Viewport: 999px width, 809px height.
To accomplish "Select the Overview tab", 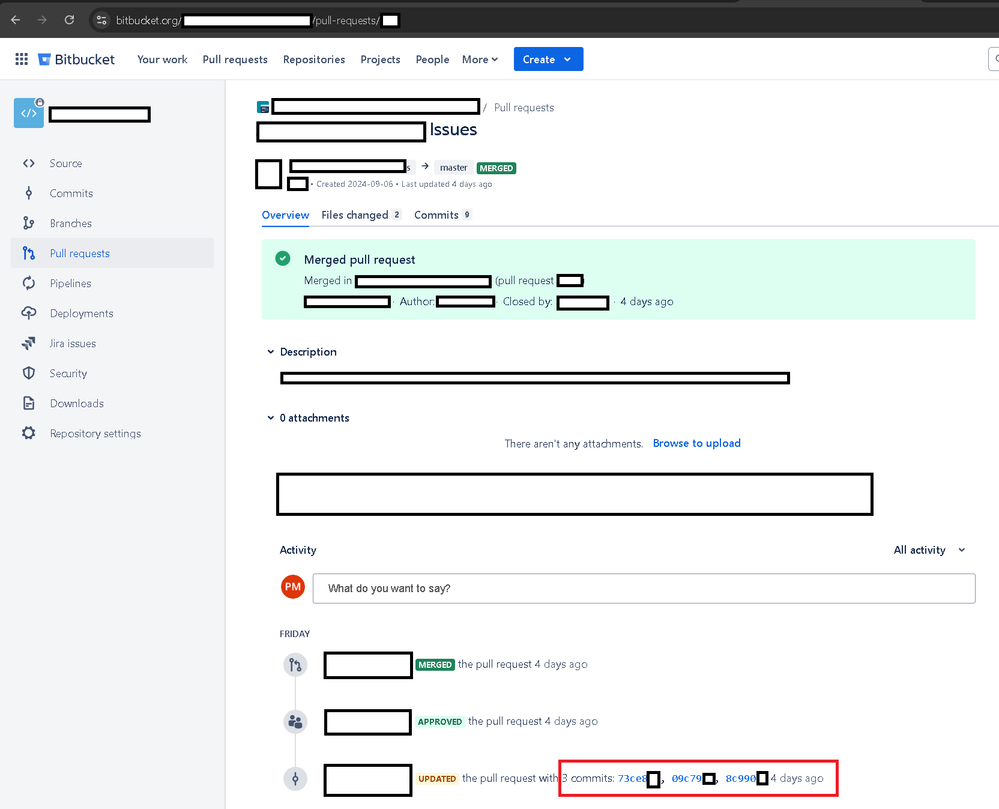I will point(285,215).
